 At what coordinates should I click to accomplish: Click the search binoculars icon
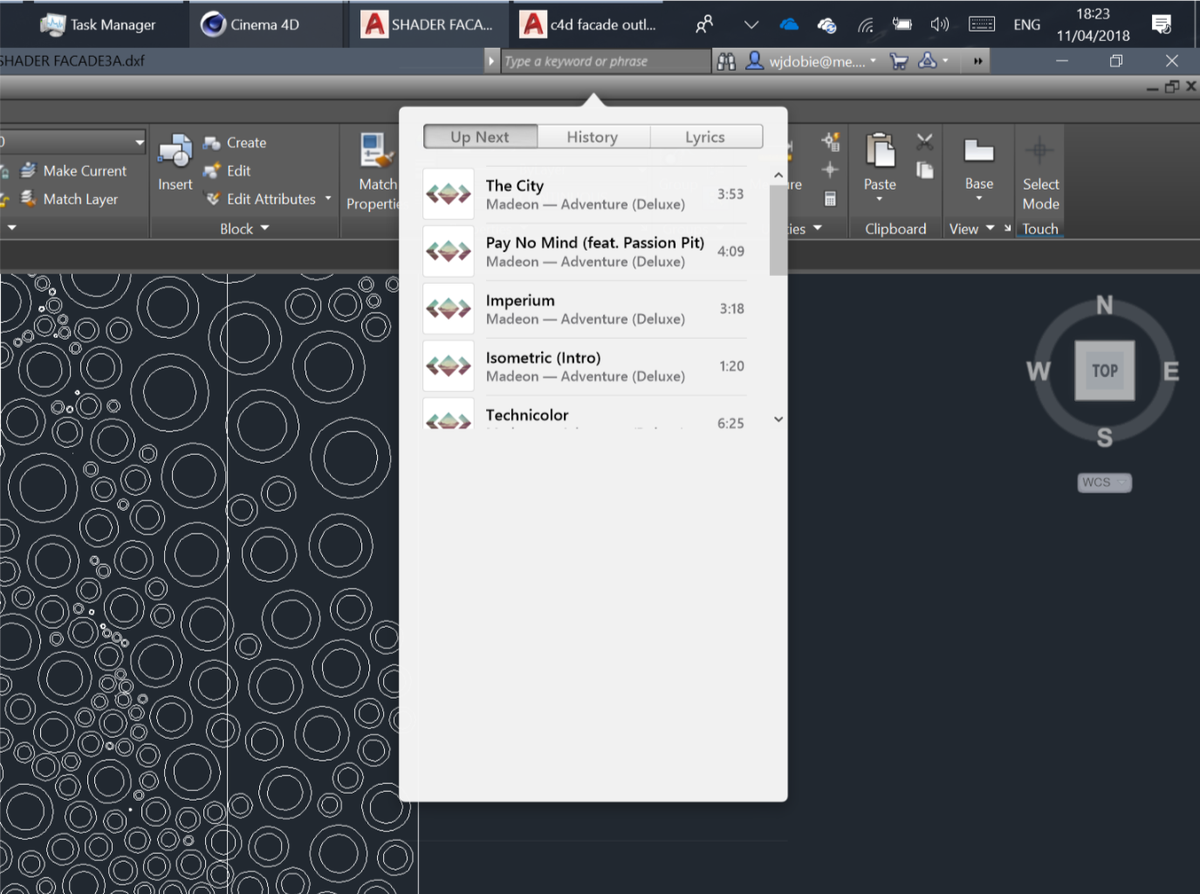(x=726, y=61)
